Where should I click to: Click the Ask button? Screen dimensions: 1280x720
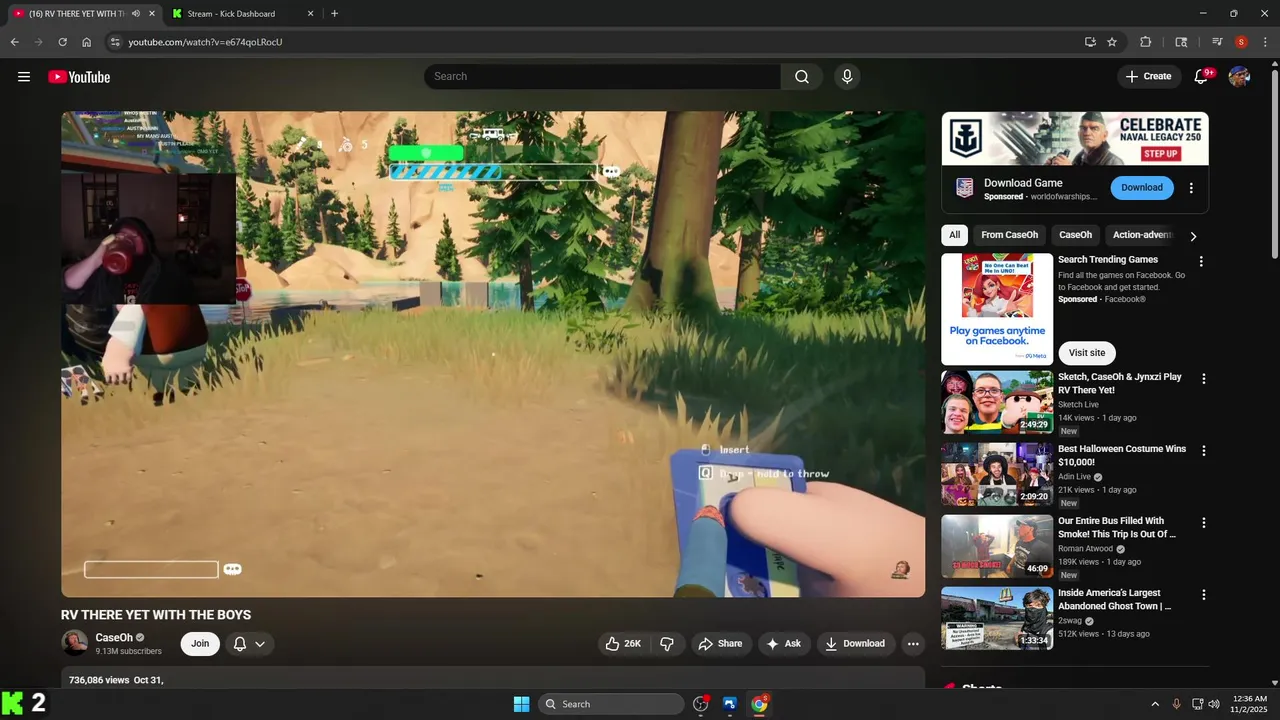[784, 644]
